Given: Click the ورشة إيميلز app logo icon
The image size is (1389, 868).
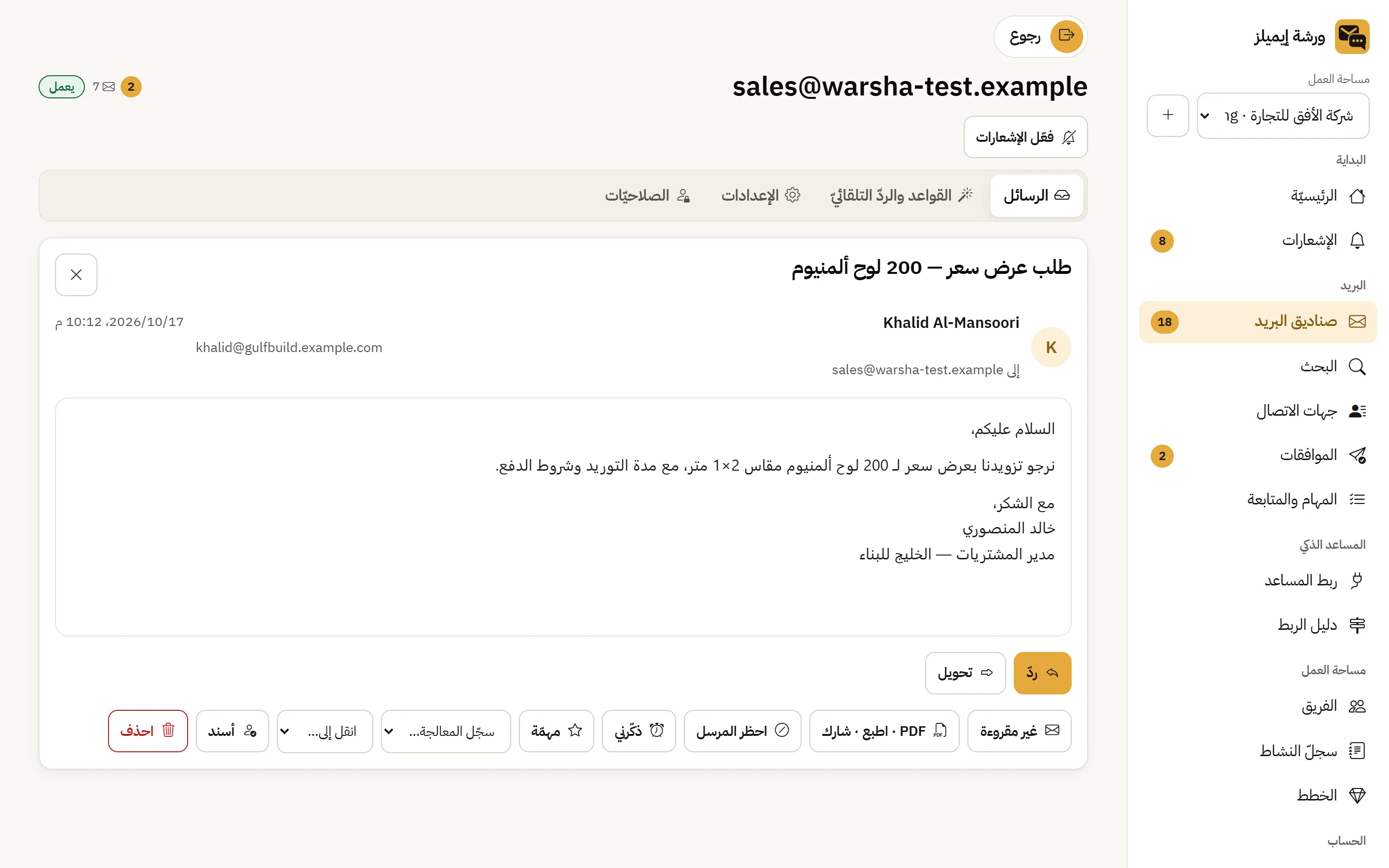Looking at the screenshot, I should [1352, 37].
